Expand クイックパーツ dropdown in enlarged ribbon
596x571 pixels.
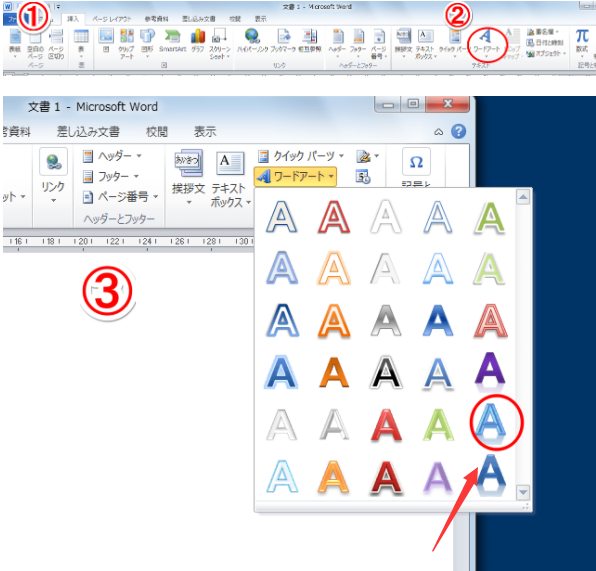341,156
